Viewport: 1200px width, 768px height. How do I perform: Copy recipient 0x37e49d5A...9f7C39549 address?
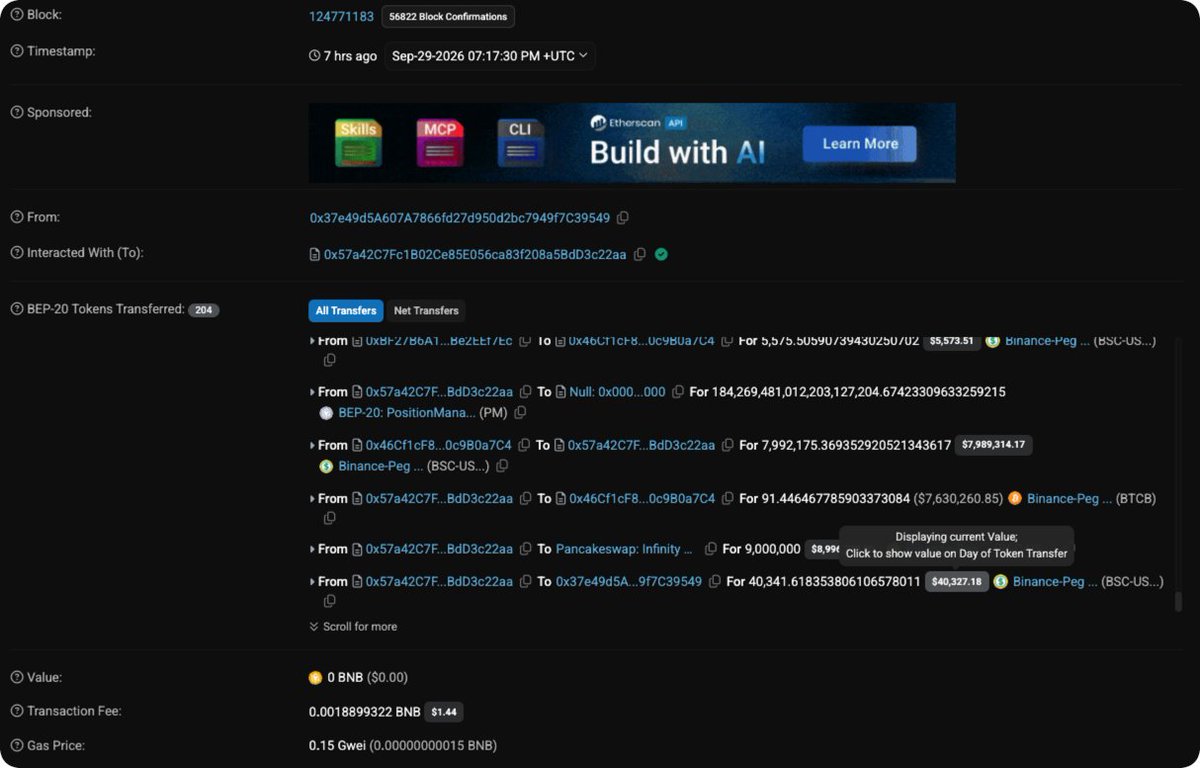point(714,581)
